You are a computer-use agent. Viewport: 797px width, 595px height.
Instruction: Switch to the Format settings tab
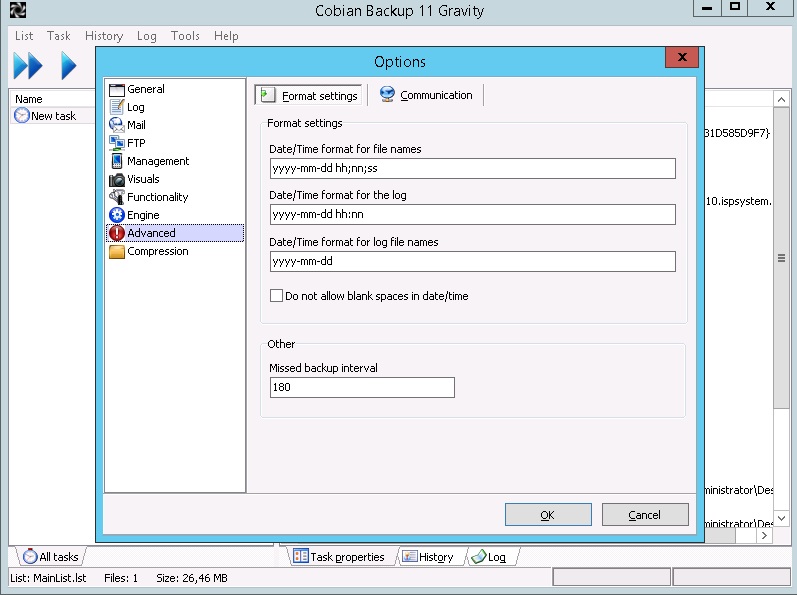coord(309,95)
